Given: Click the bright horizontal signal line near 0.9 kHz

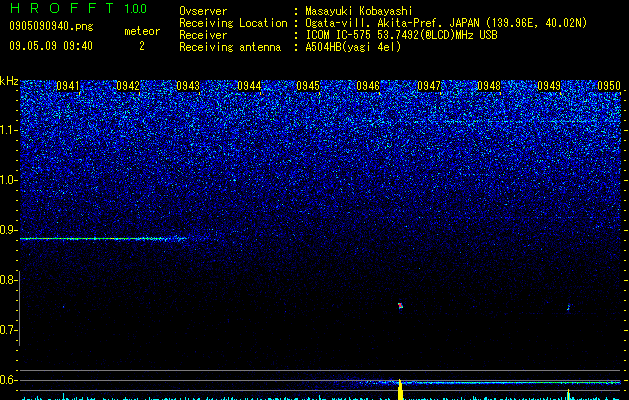Looking at the screenshot, I should pos(103,239).
